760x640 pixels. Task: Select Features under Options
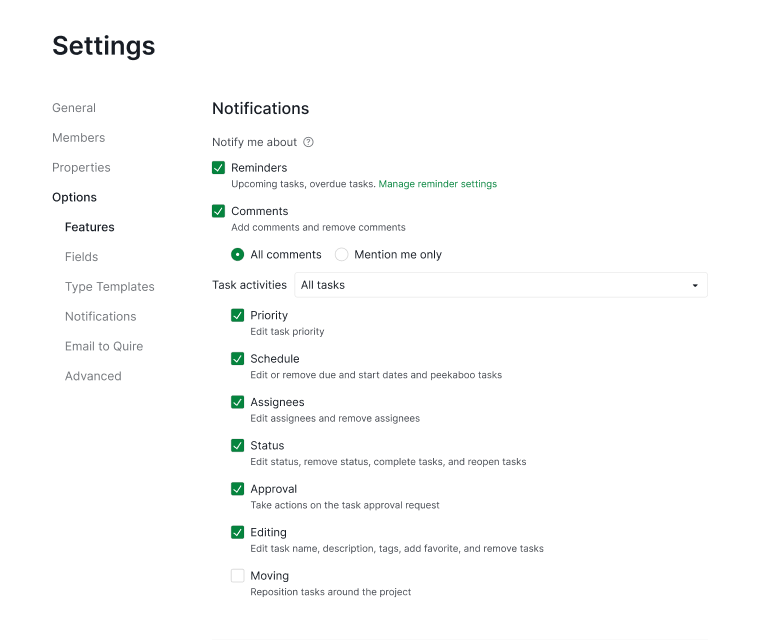[90, 227]
